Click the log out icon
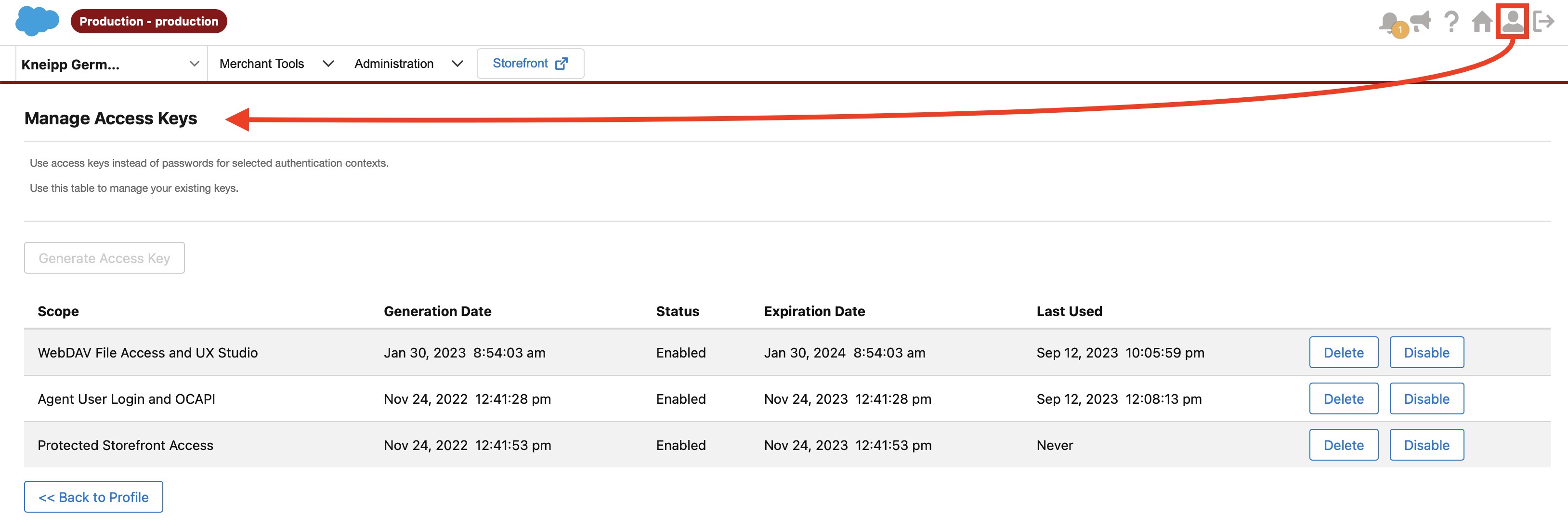 coord(1543,21)
